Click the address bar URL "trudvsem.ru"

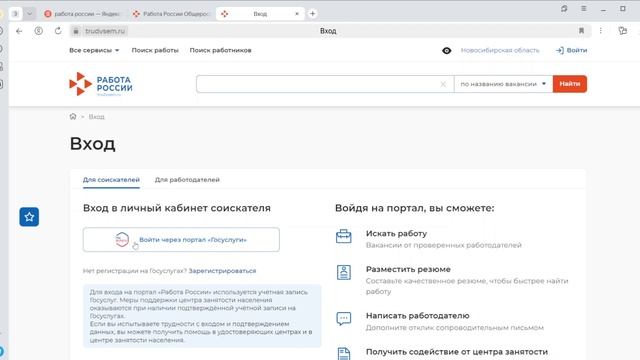tap(105, 31)
